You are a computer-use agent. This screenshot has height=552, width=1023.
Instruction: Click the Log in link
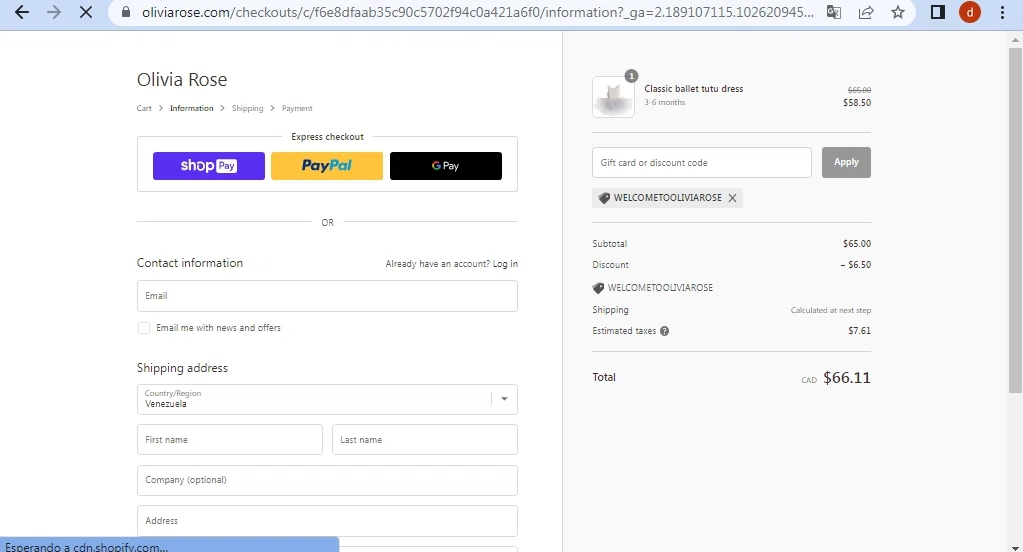click(505, 264)
